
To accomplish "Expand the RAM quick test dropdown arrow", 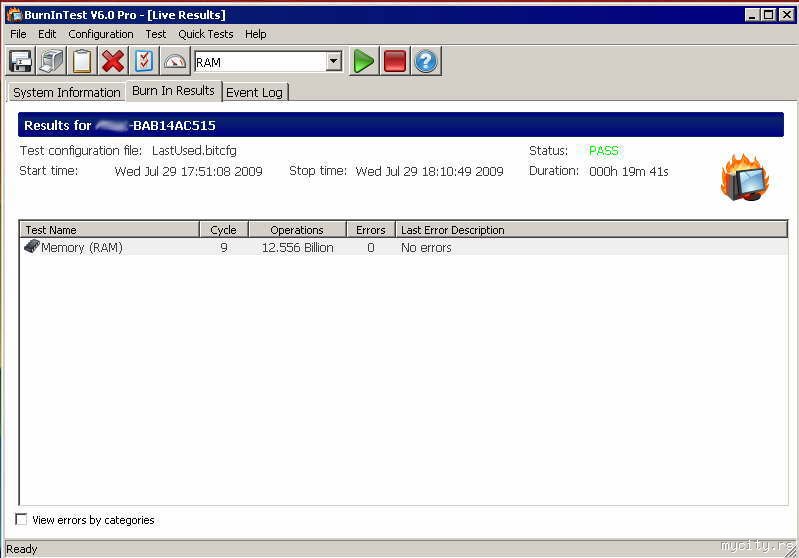I will [334, 62].
